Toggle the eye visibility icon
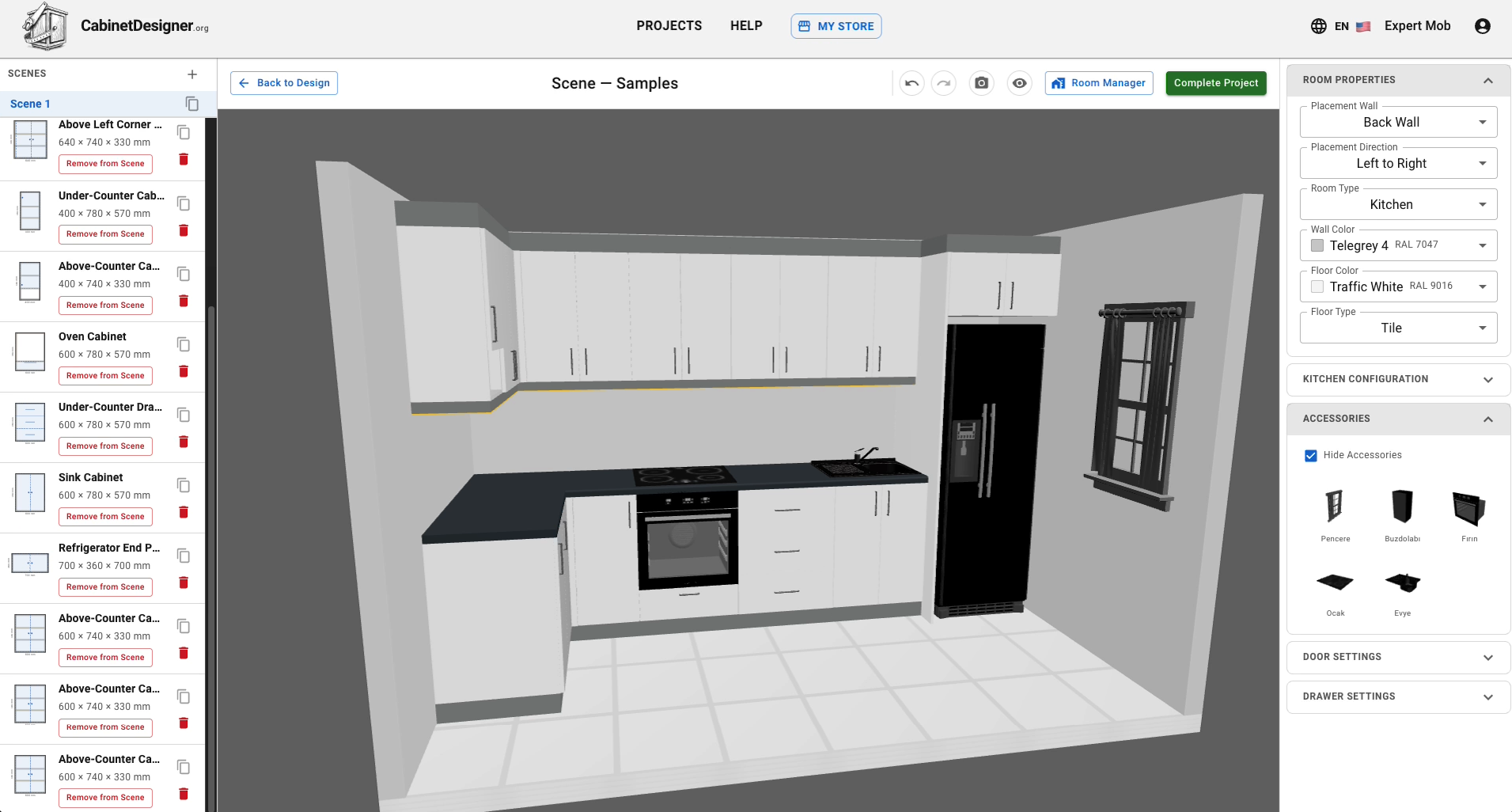Screen dimensions: 1512x812 pyautogui.click(x=1020, y=83)
